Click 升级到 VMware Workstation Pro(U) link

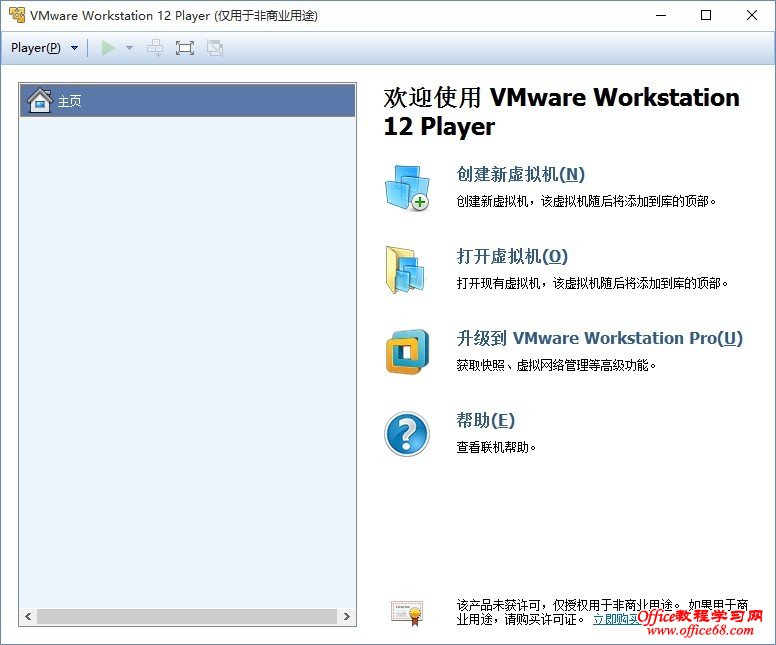599,338
